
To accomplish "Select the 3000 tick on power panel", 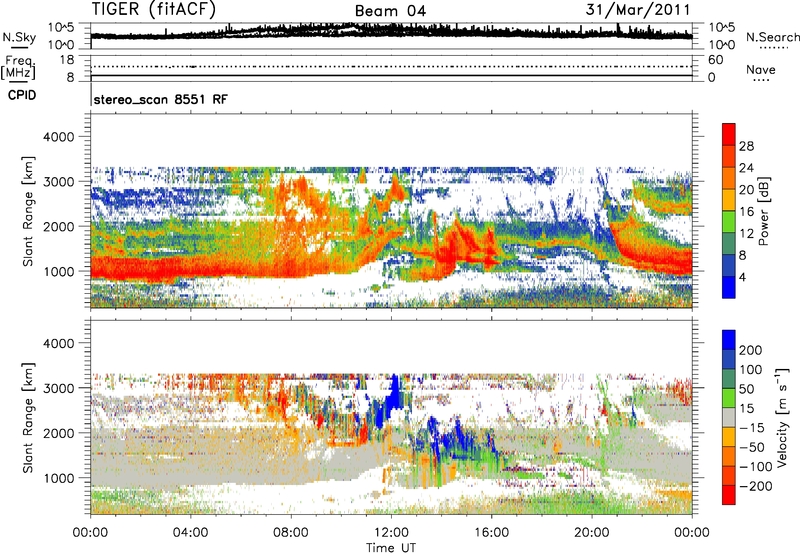I will (x=58, y=182).
